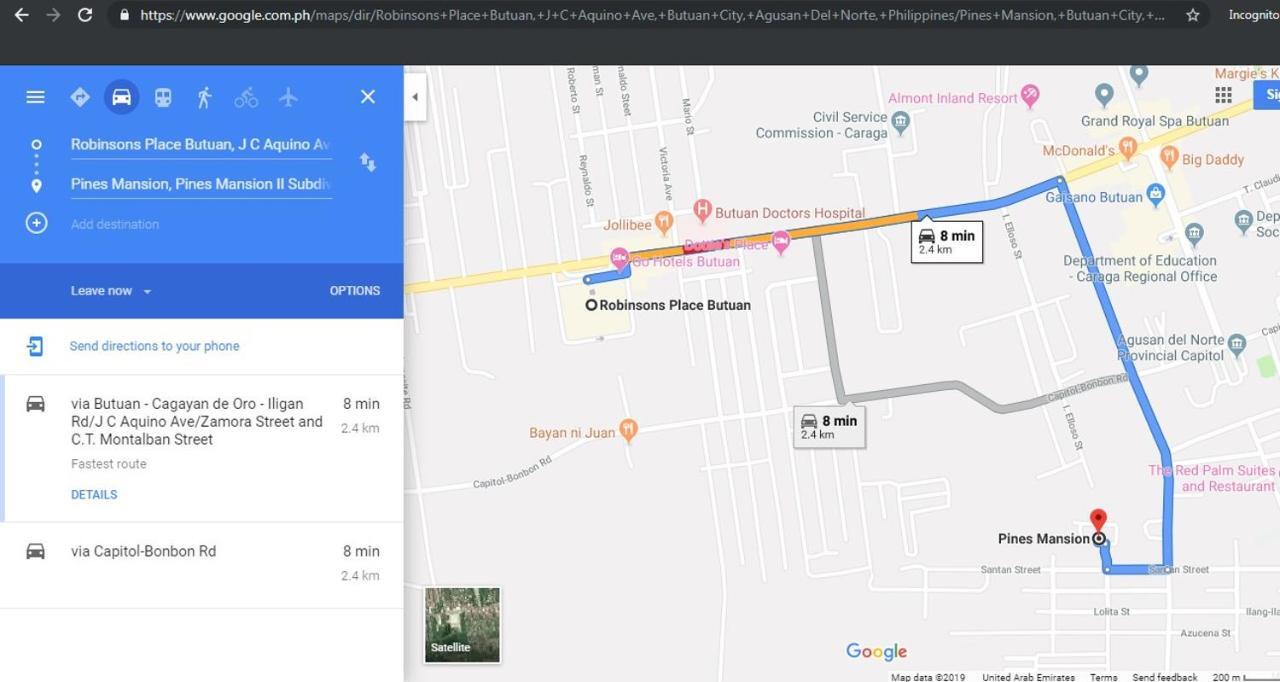Click Department of Education Caraga Regional Office label
This screenshot has height=682, width=1280.
coord(1141,268)
